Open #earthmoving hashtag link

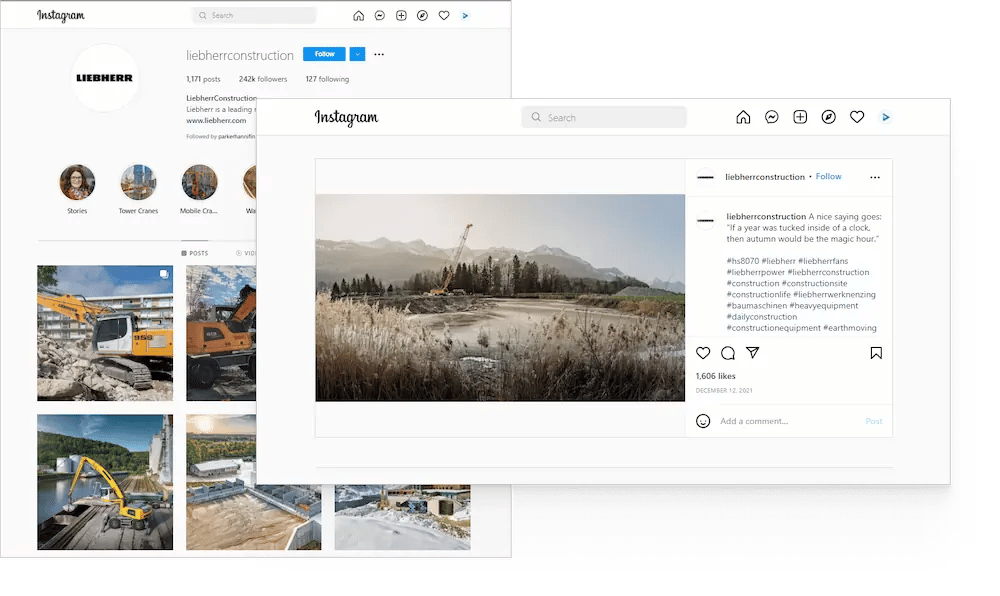click(x=849, y=328)
